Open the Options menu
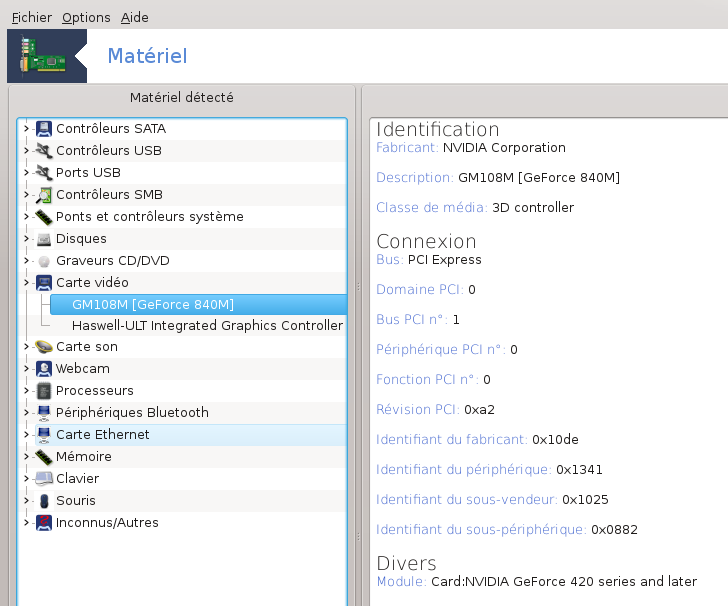This screenshot has height=606, width=728. 86,18
